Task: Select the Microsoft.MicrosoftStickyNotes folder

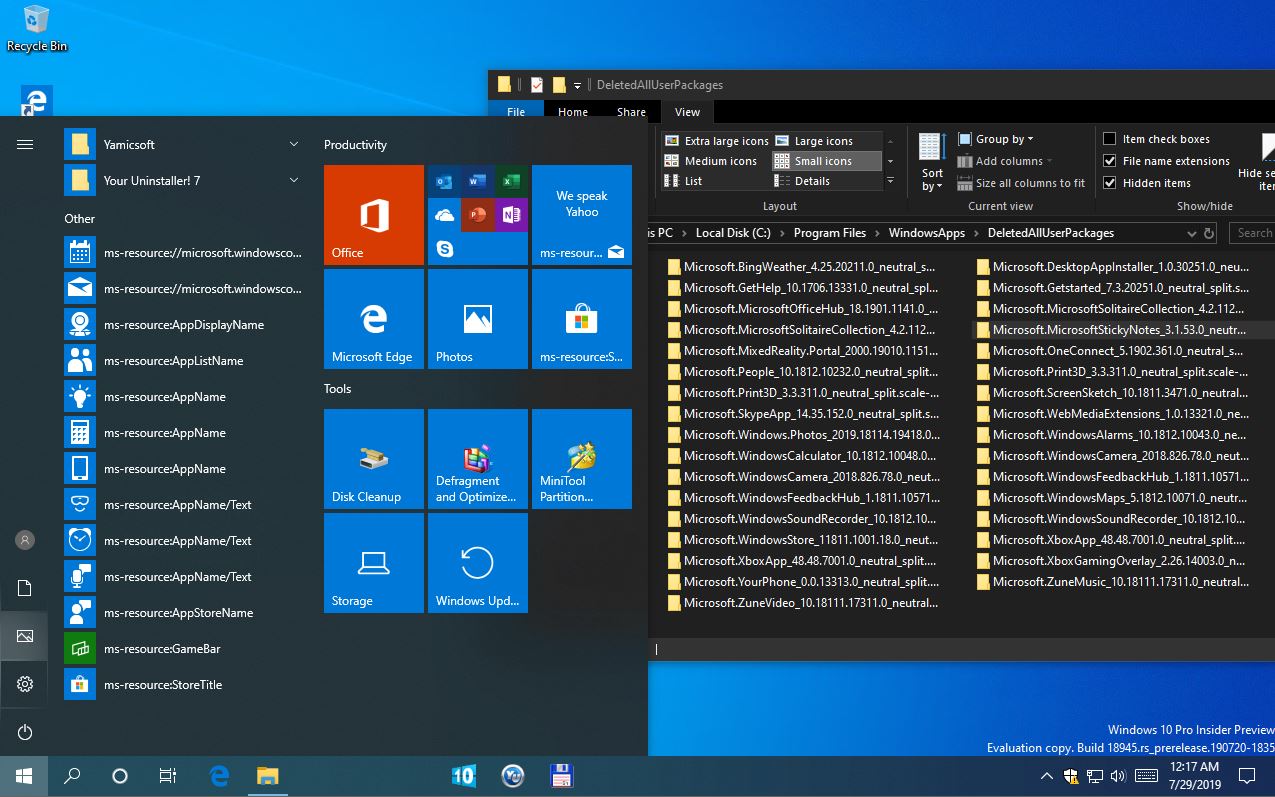Action: (1111, 330)
